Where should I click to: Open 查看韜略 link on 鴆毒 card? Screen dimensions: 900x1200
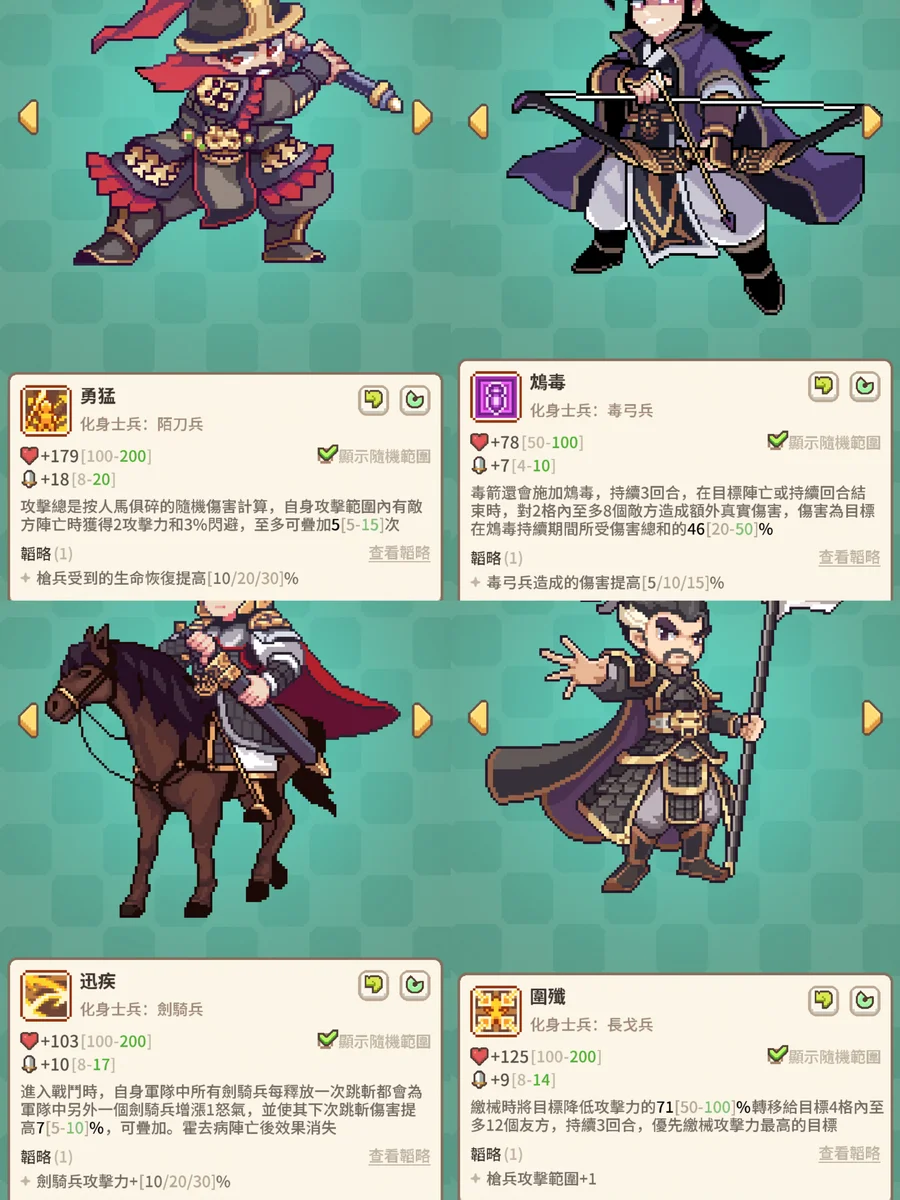[x=849, y=557]
